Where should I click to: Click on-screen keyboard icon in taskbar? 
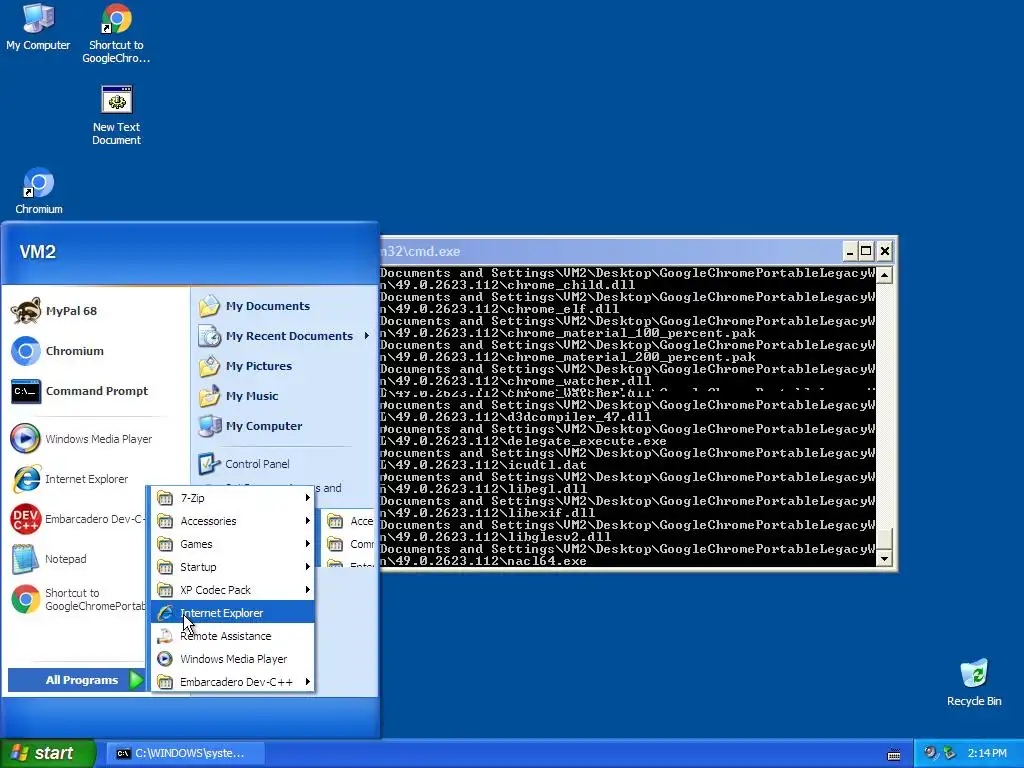coord(894,754)
